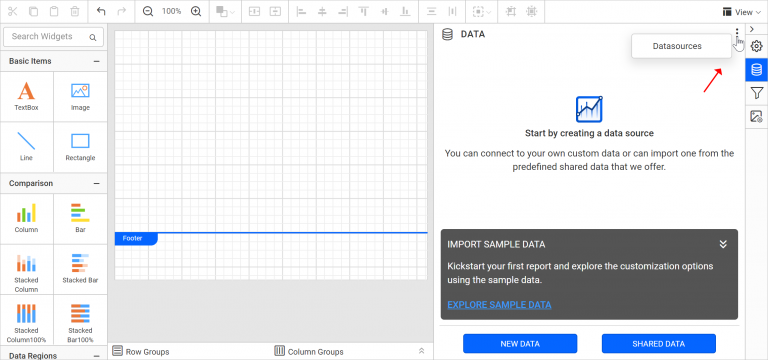The width and height of the screenshot is (768, 360).
Task: Undo the last action
Action: (101, 11)
